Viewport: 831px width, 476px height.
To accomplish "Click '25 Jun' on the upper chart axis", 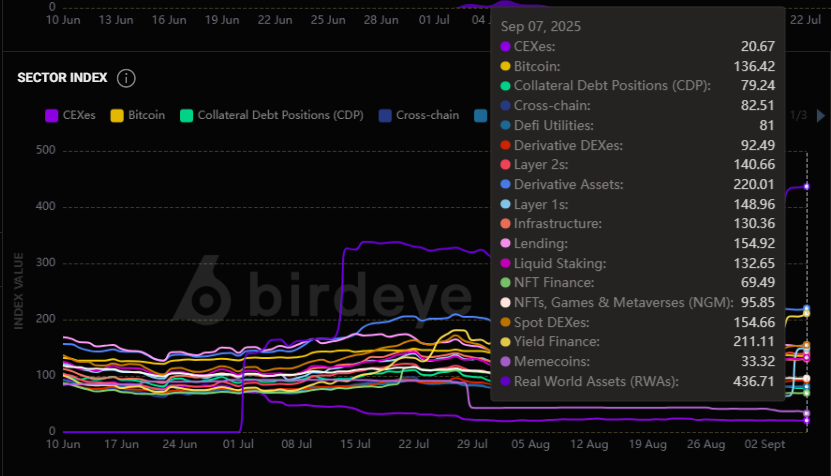I will pos(328,20).
